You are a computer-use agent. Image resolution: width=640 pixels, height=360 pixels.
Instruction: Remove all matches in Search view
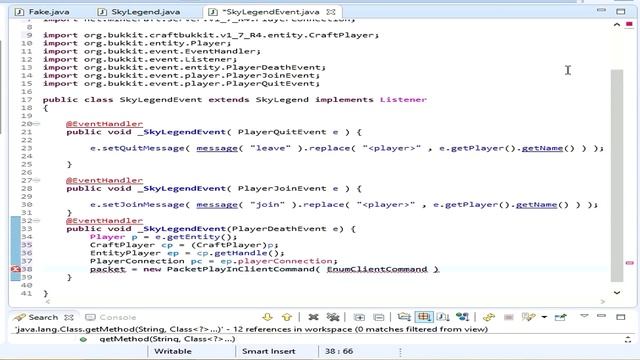point(333,317)
